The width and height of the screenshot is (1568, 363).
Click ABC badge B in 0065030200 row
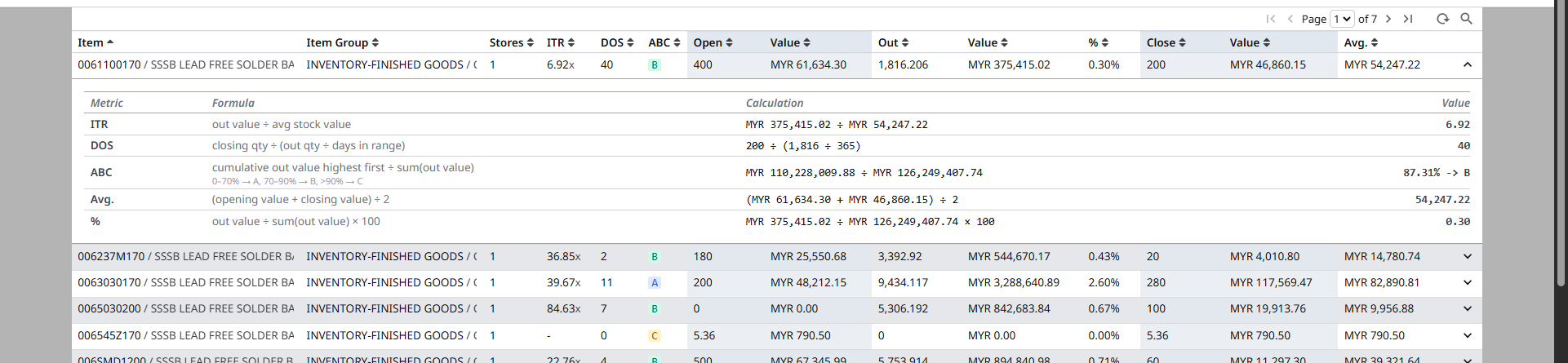pyautogui.click(x=655, y=308)
